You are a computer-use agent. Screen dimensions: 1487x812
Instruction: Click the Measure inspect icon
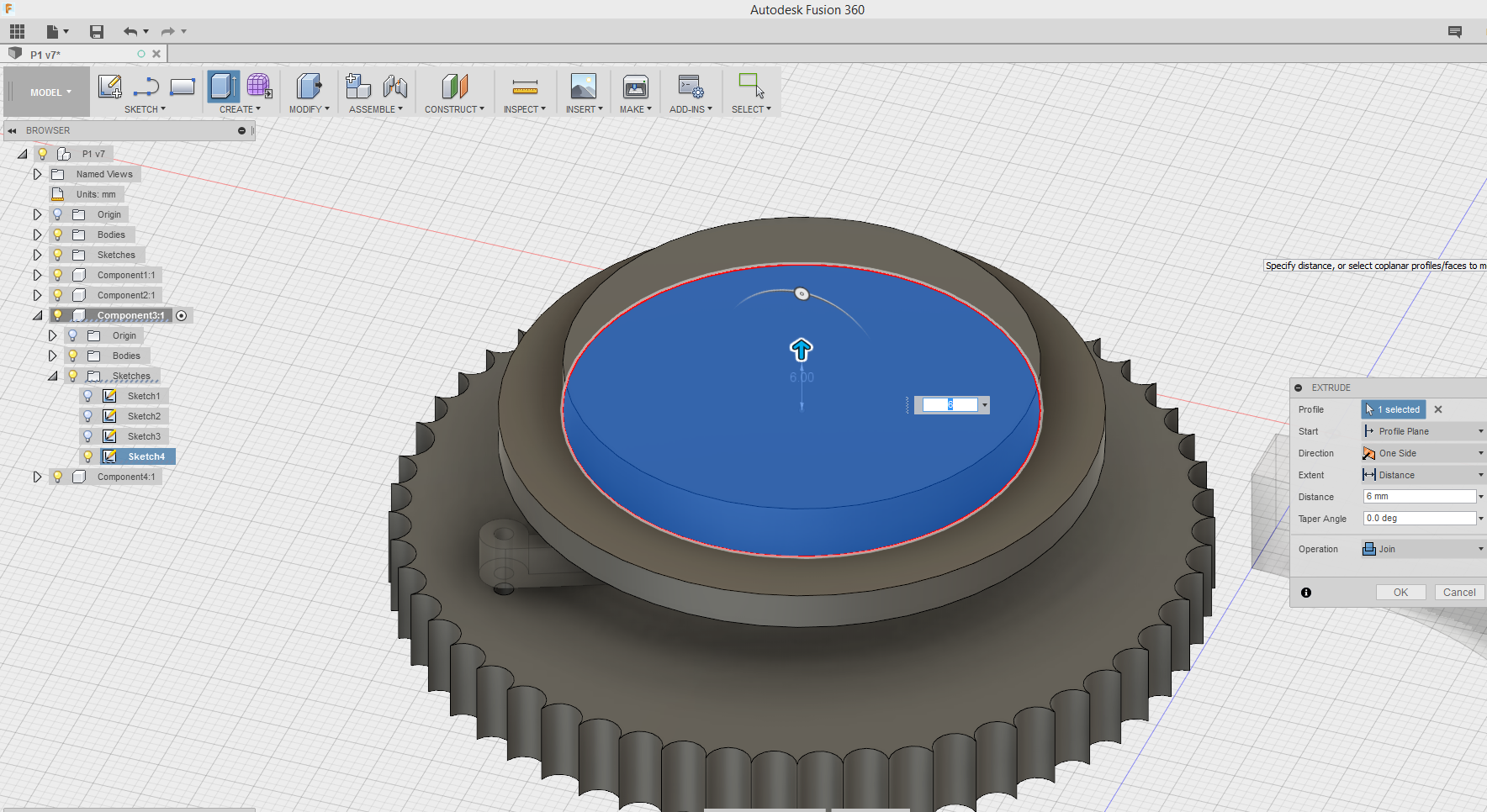[525, 87]
